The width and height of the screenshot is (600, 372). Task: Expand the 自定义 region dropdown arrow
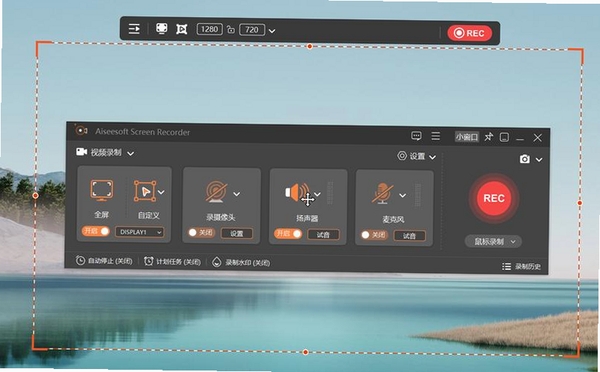click(161, 192)
